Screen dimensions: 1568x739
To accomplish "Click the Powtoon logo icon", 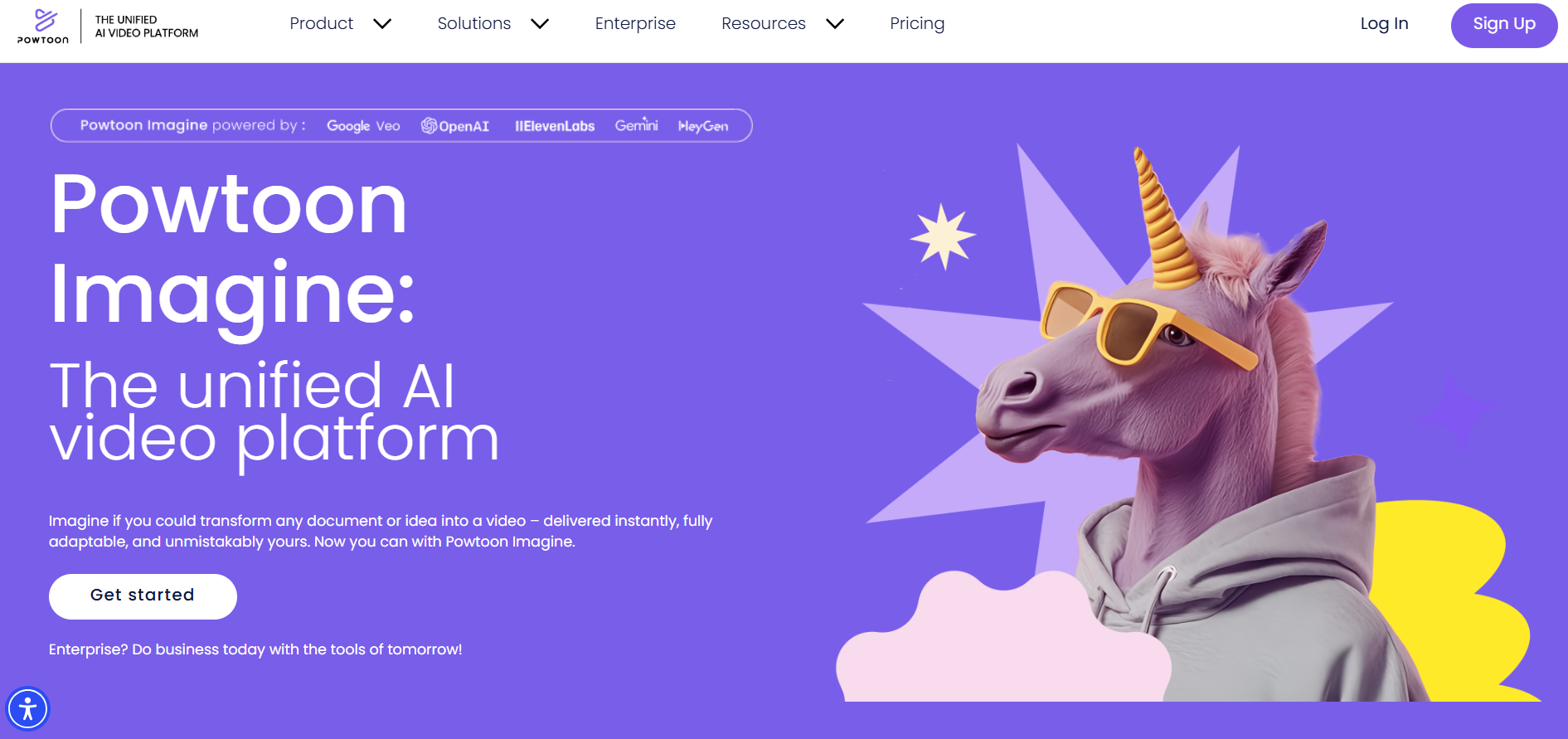I will pos(43,26).
